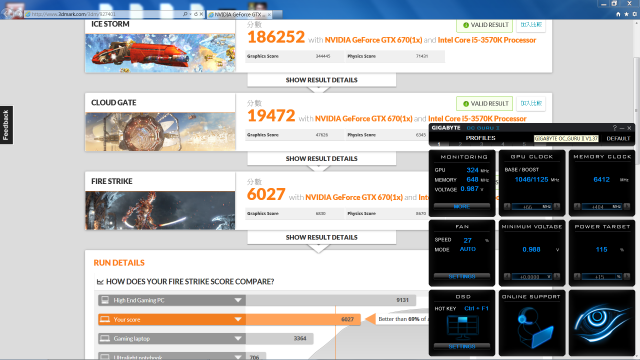
Task: Expand the High End Gaming PC dropdown
Action: point(238,300)
